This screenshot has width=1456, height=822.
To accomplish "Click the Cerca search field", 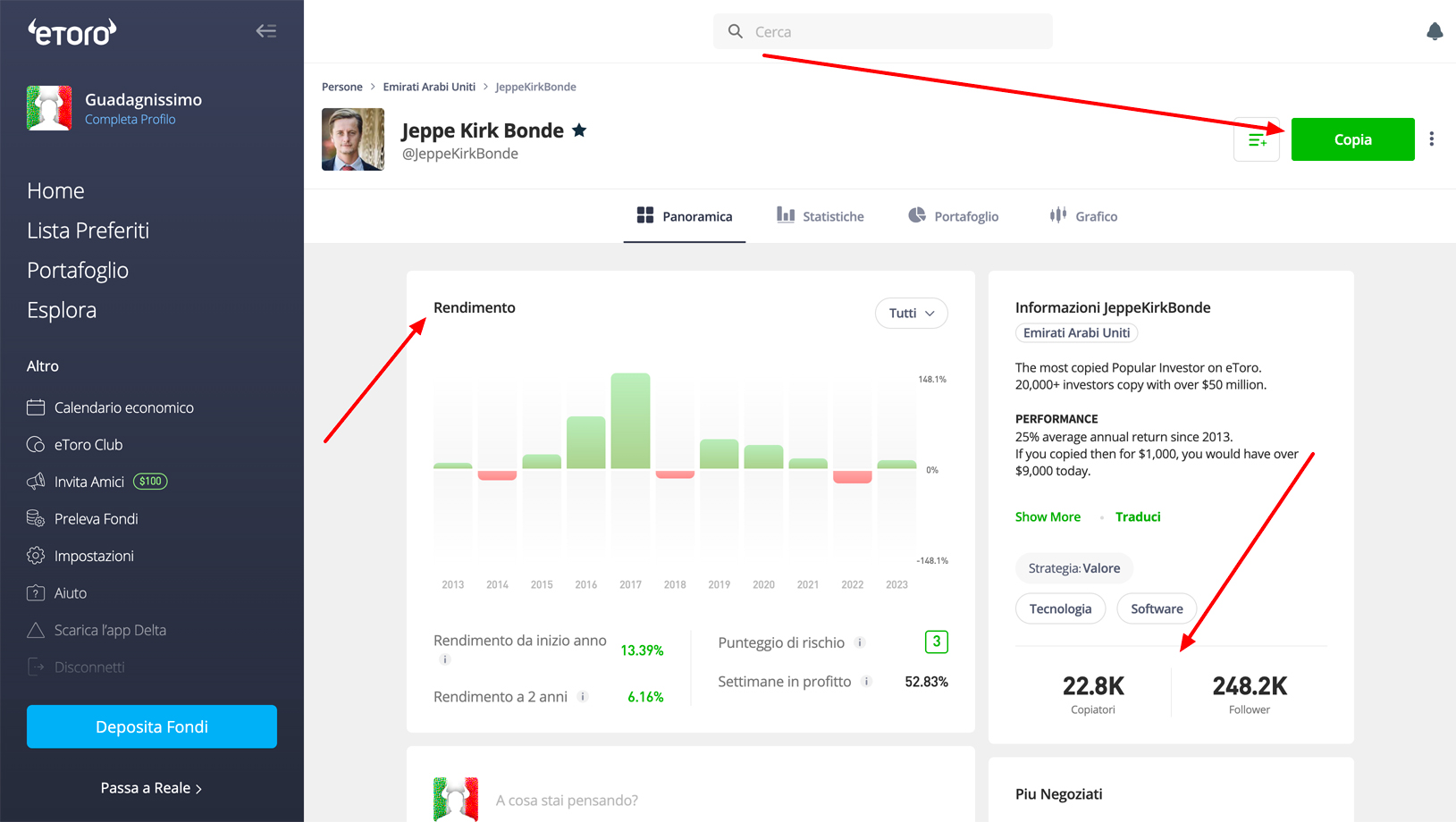I will [x=883, y=31].
